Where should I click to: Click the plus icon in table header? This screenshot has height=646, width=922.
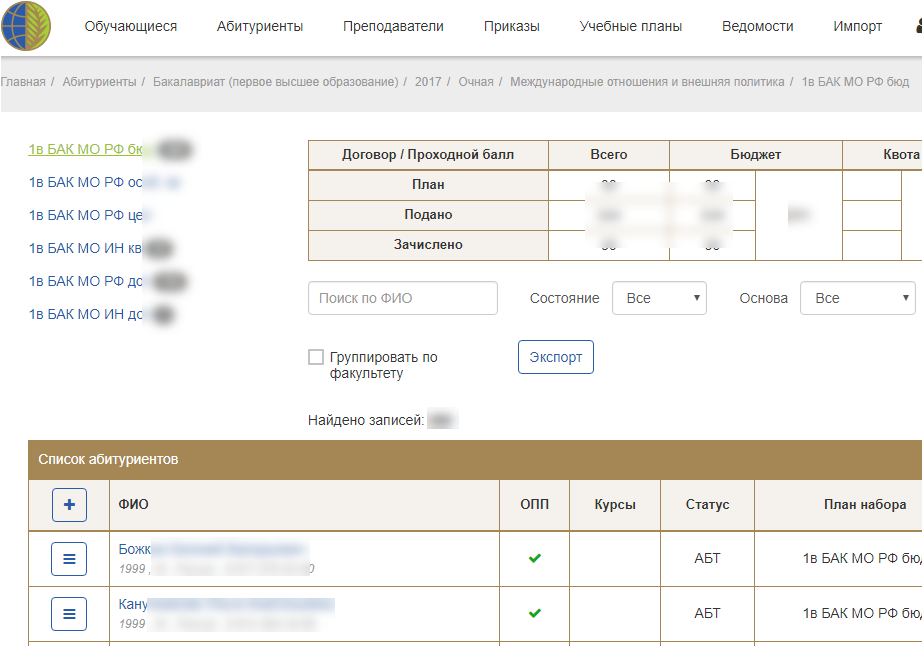(x=69, y=505)
